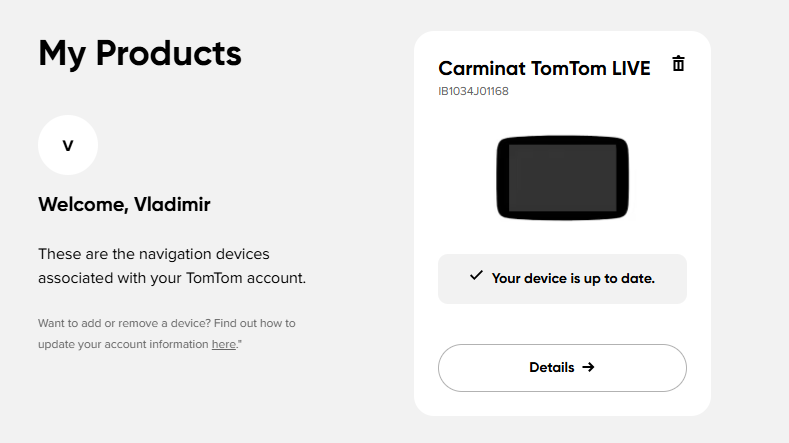Select the "Your device is up to date." message

[x=573, y=278]
